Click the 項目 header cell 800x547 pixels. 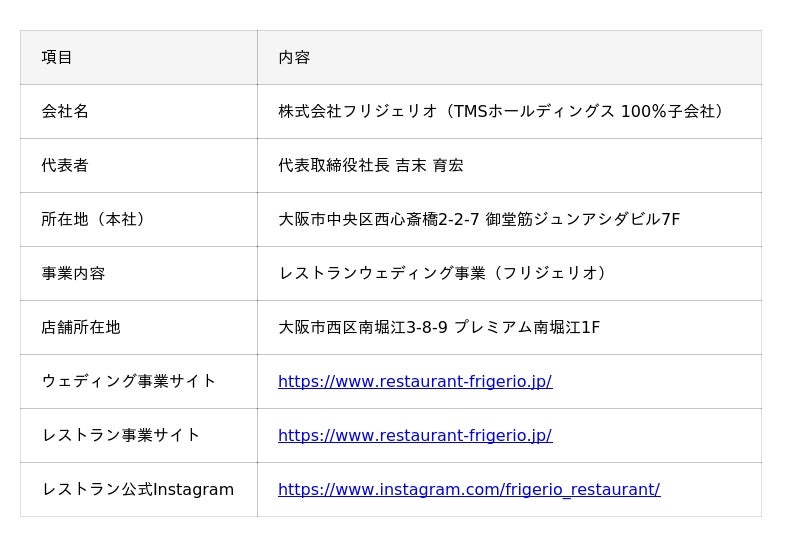(139, 57)
